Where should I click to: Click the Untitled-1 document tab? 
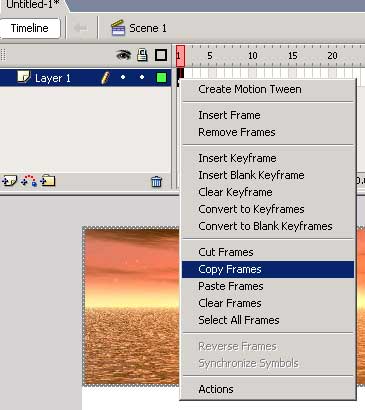(x=32, y=5)
